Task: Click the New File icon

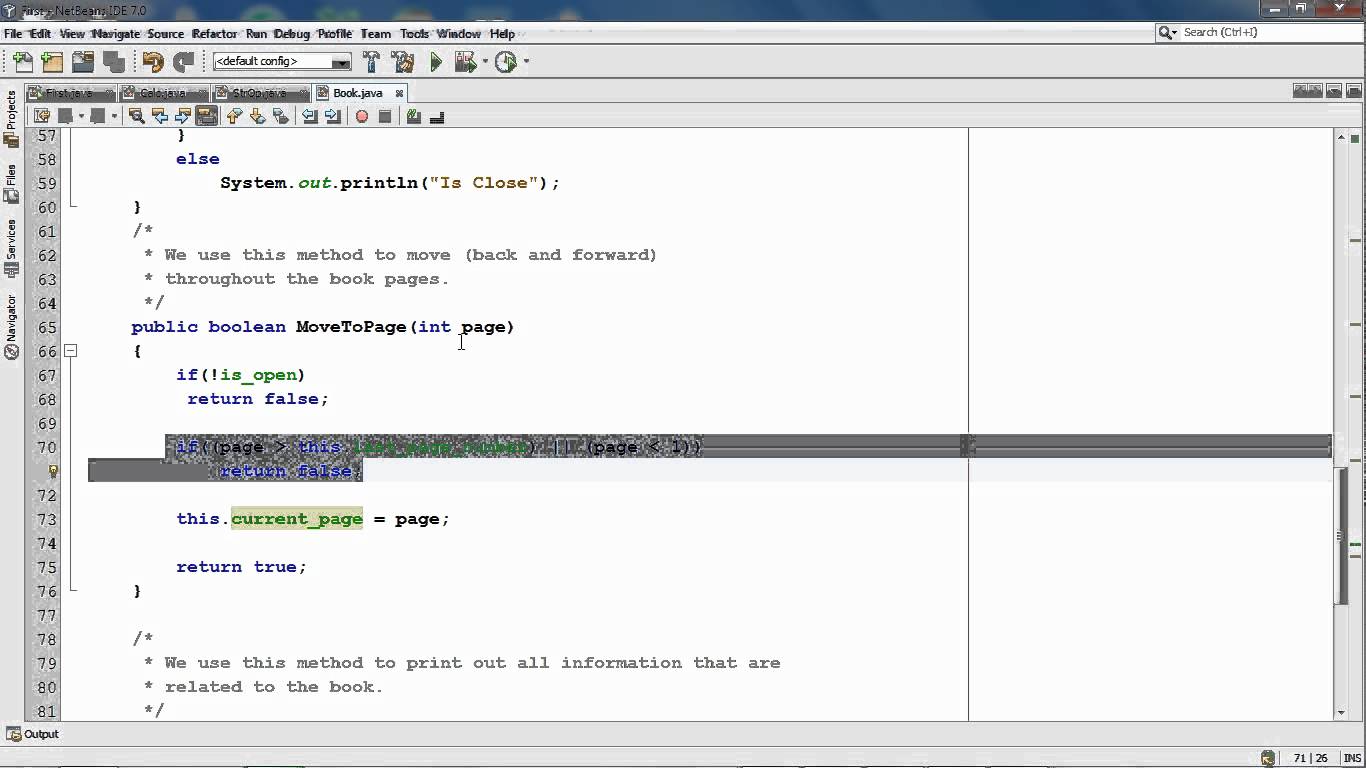Action: pos(22,62)
